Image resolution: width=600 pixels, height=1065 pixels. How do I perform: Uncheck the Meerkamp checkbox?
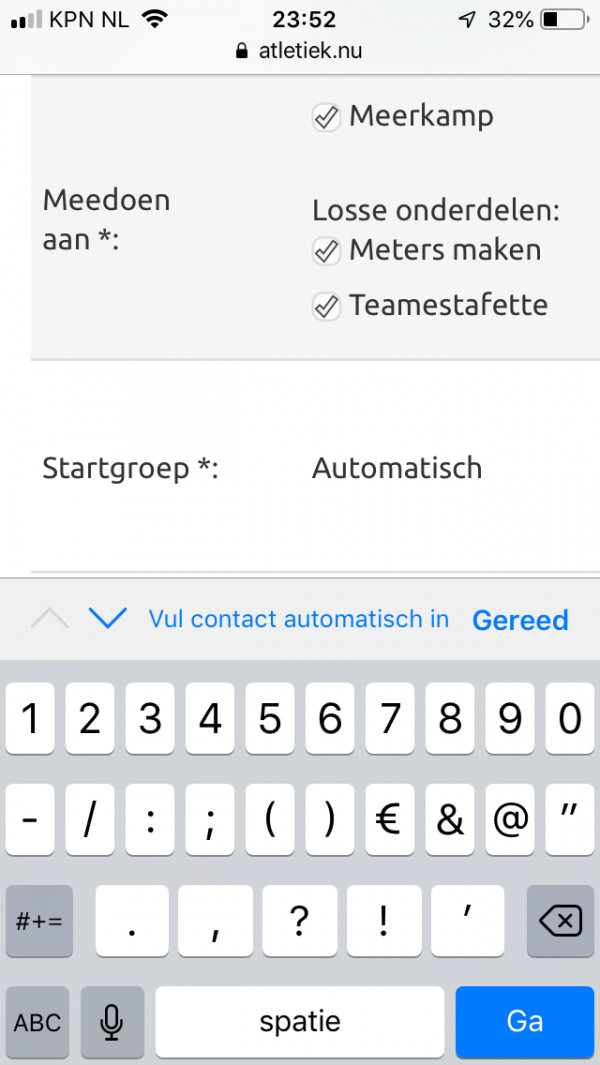[326, 118]
